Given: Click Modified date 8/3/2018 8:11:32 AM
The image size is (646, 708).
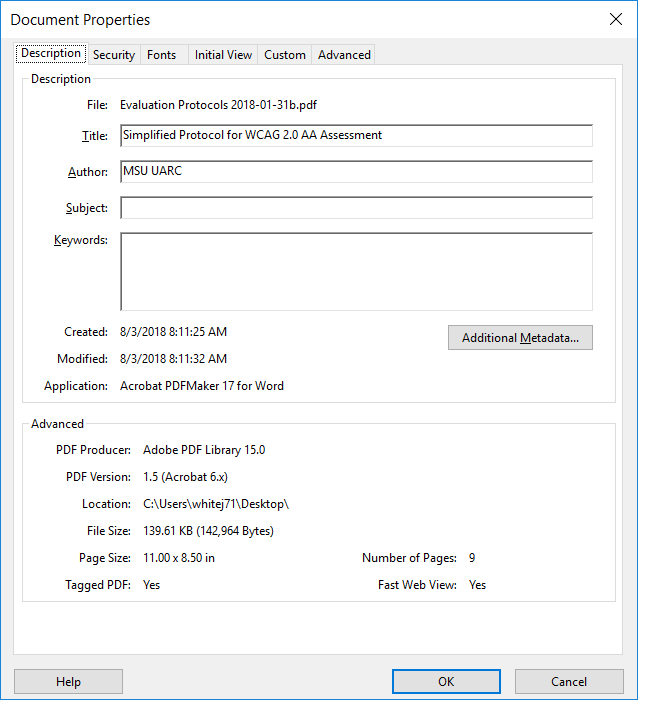Looking at the screenshot, I should click(173, 359).
